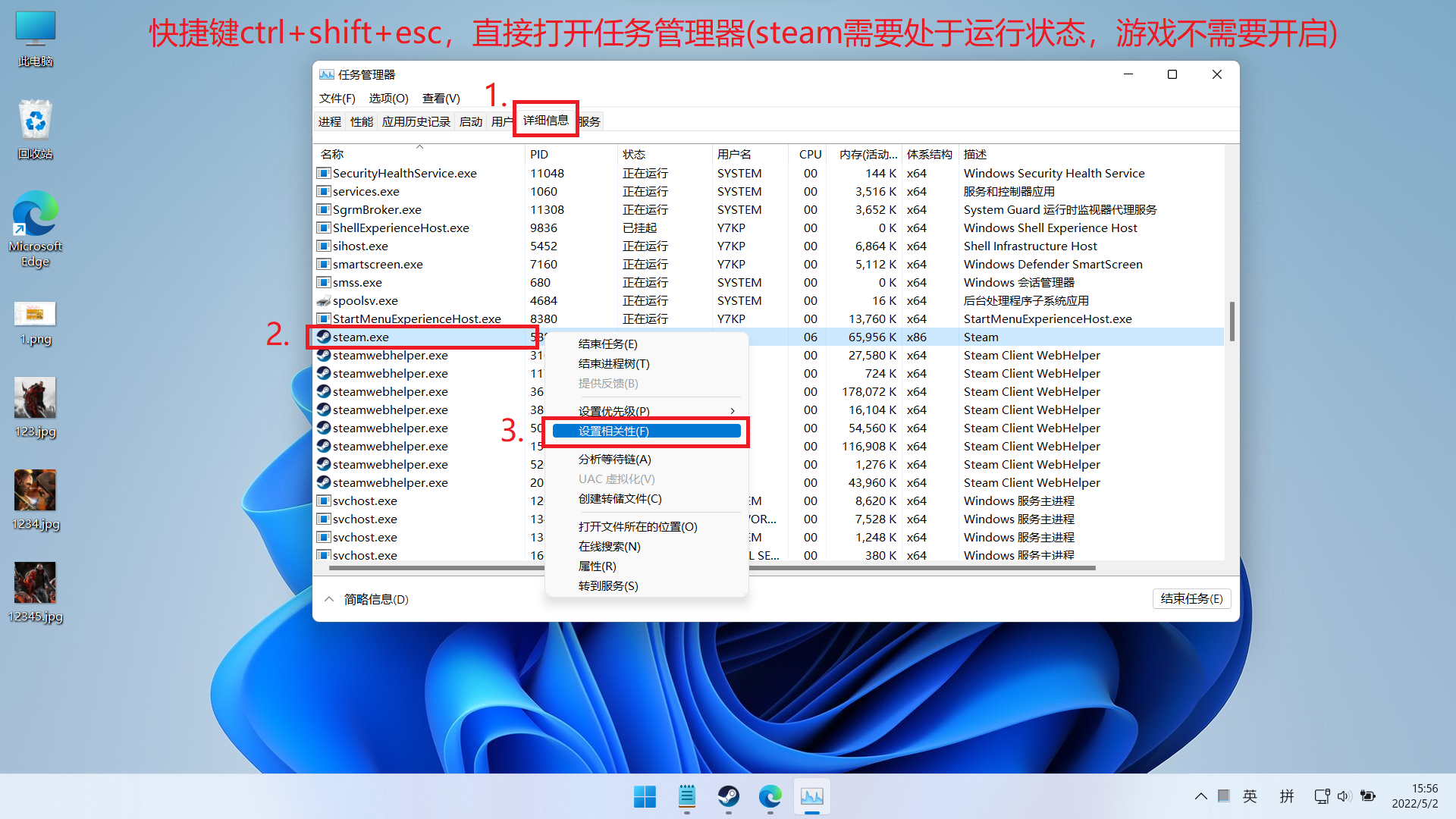Click the Task Manager taskbar icon
This screenshot has height=819, width=1456.
click(811, 796)
